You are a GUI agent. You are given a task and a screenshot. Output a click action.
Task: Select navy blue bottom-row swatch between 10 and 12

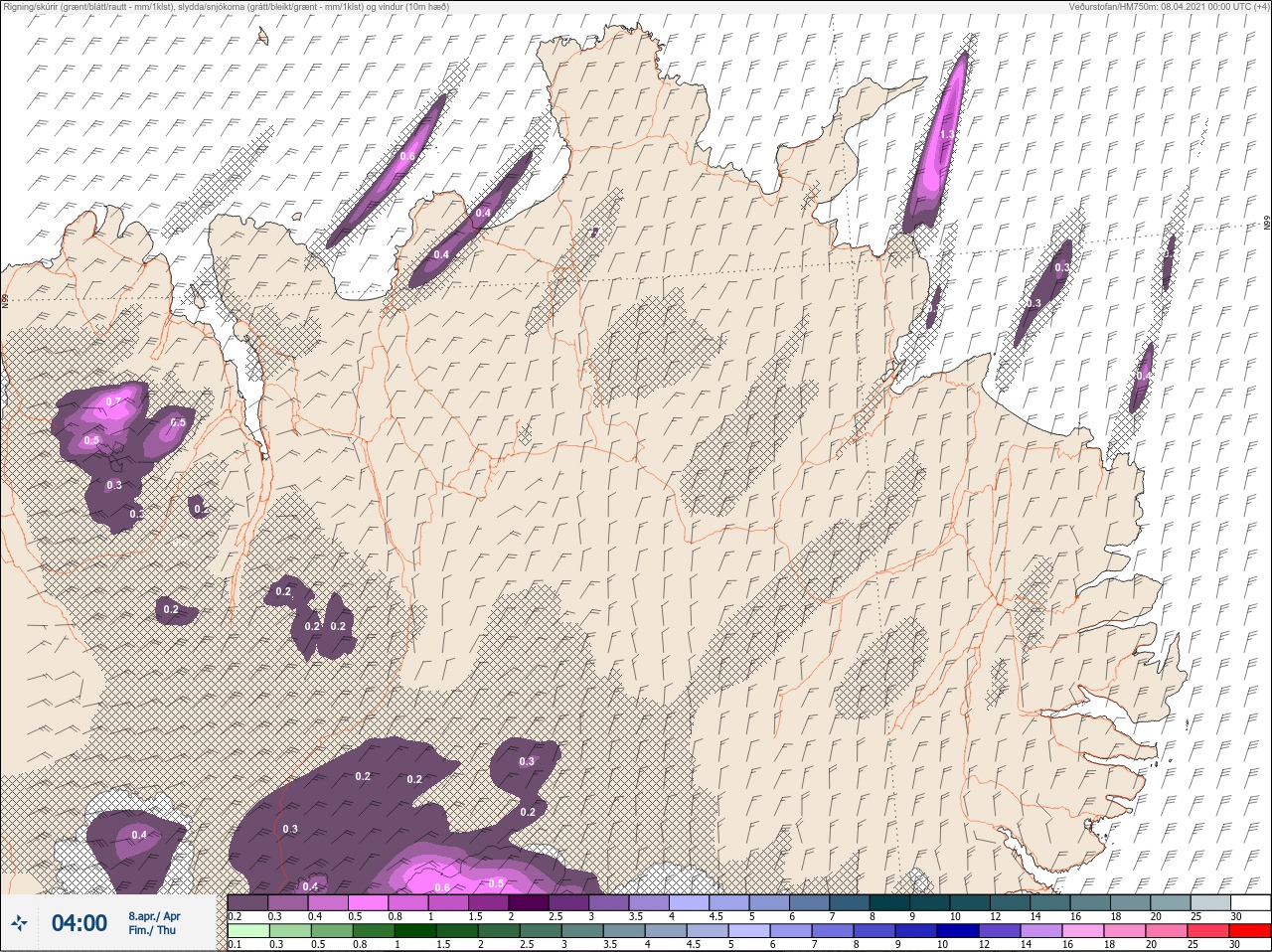point(957,931)
